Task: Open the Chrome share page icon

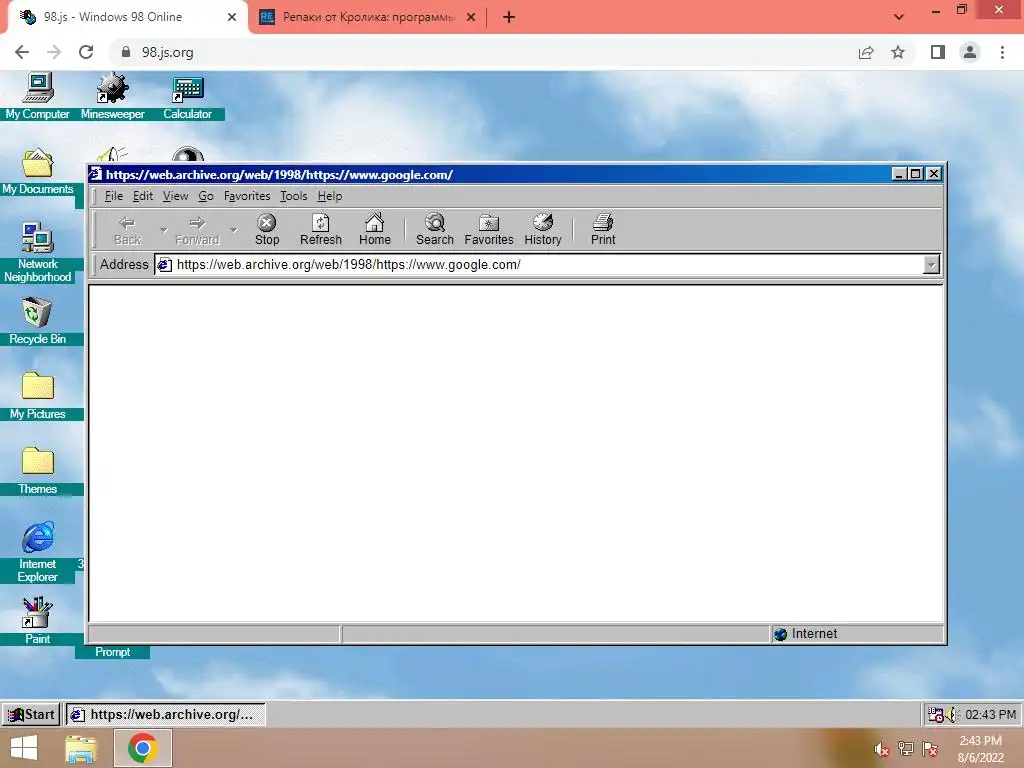Action: point(866,52)
